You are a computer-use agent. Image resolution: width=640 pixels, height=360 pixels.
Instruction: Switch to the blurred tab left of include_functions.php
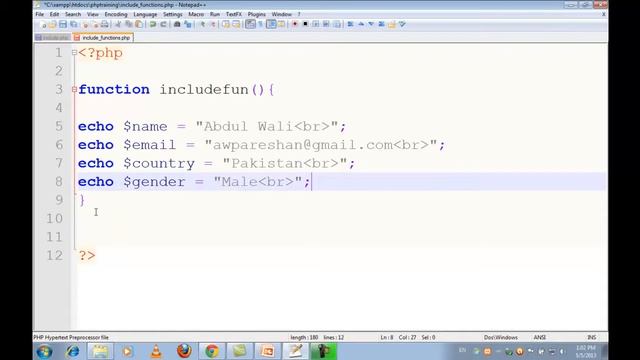click(53, 38)
